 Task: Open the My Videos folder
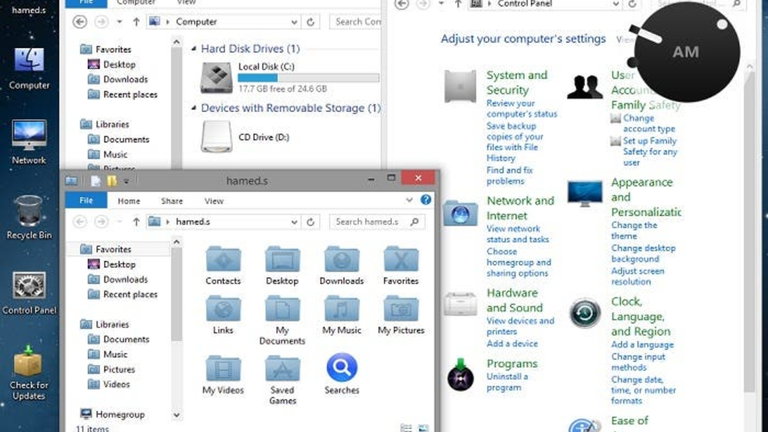[x=223, y=368]
